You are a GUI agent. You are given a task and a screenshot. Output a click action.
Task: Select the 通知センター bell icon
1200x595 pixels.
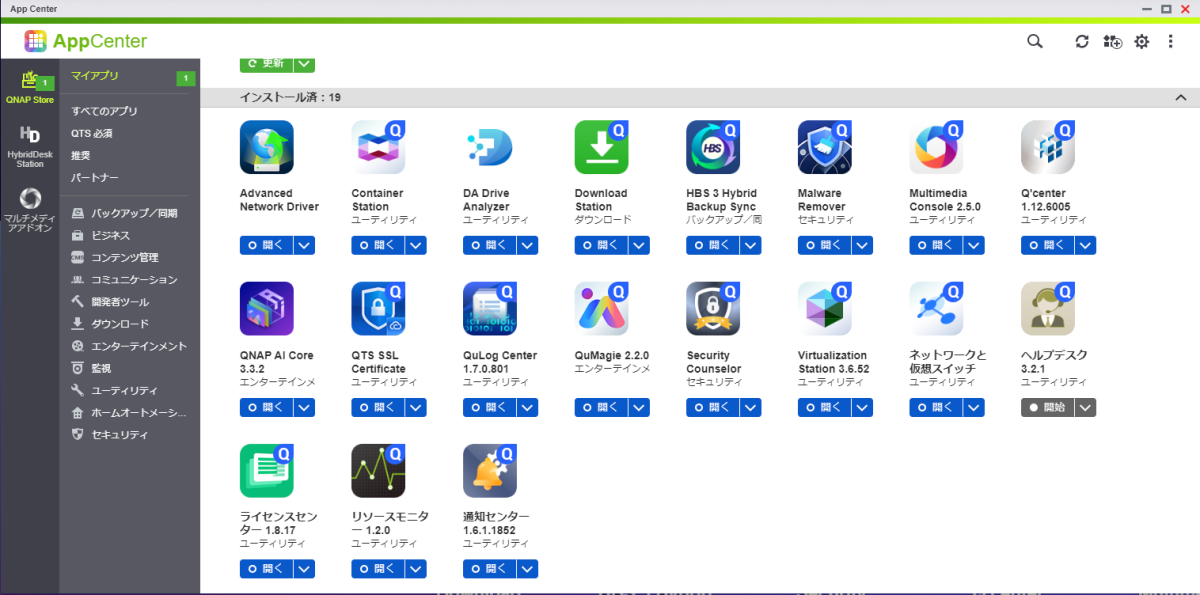[490, 471]
